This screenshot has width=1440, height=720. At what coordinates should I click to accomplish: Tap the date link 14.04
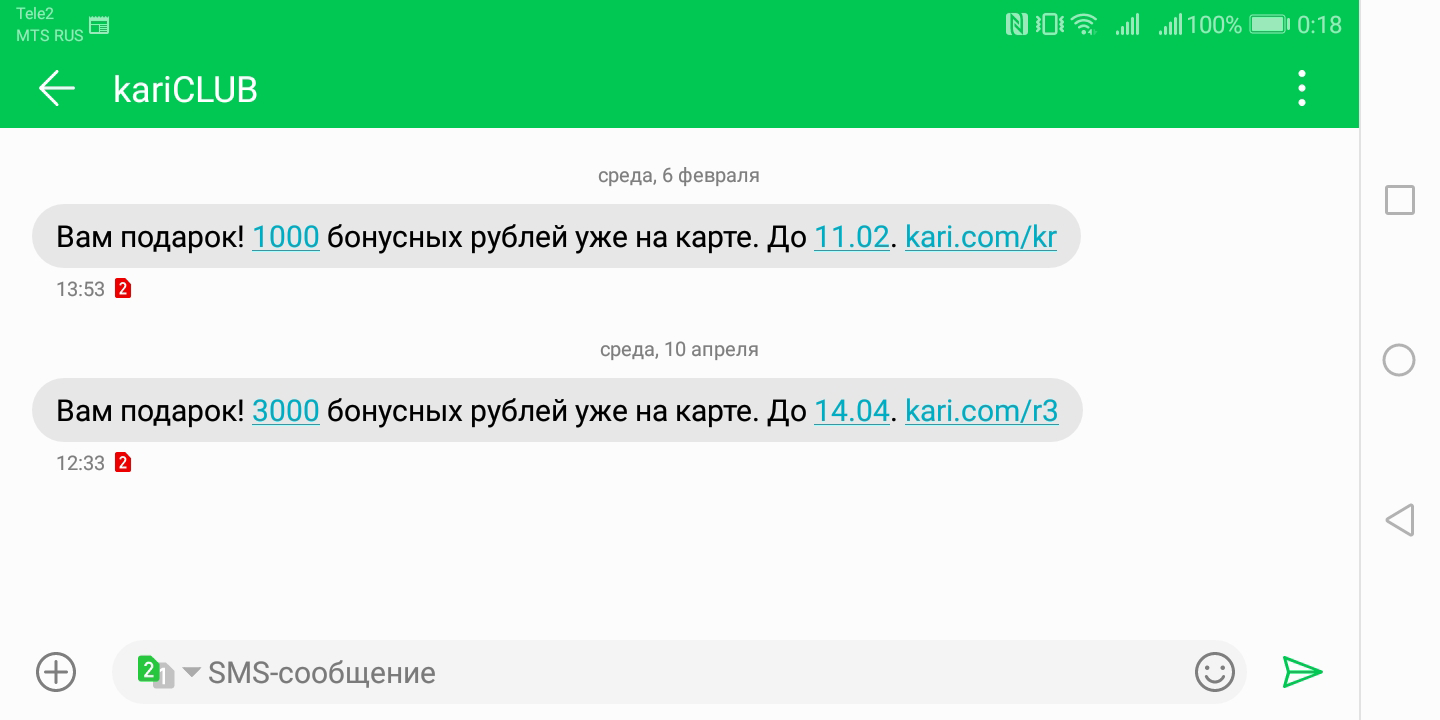(x=852, y=411)
